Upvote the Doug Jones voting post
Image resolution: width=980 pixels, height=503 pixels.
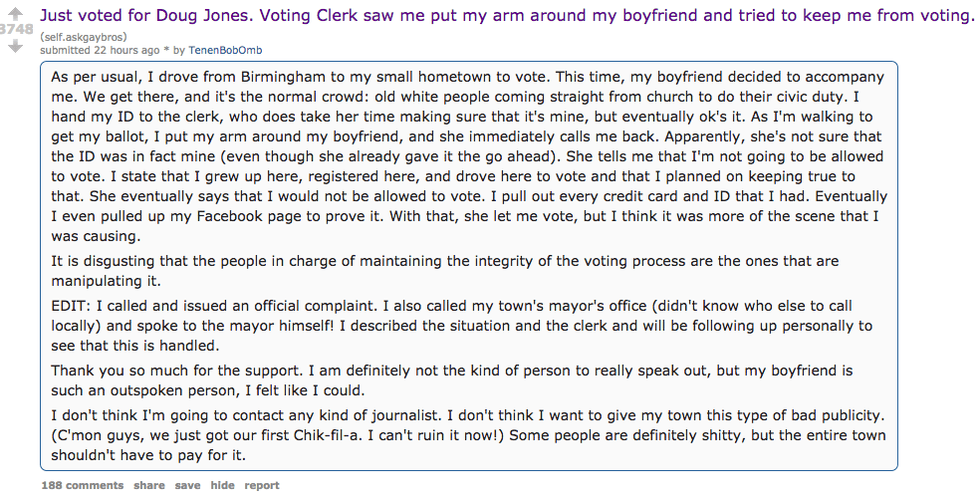tap(15, 13)
